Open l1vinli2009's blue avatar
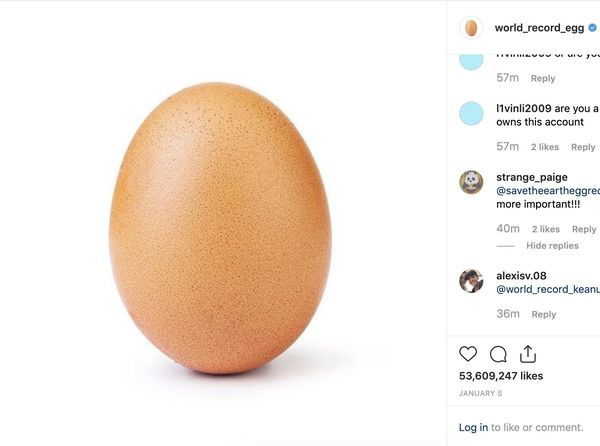The image size is (600, 446). [471, 113]
